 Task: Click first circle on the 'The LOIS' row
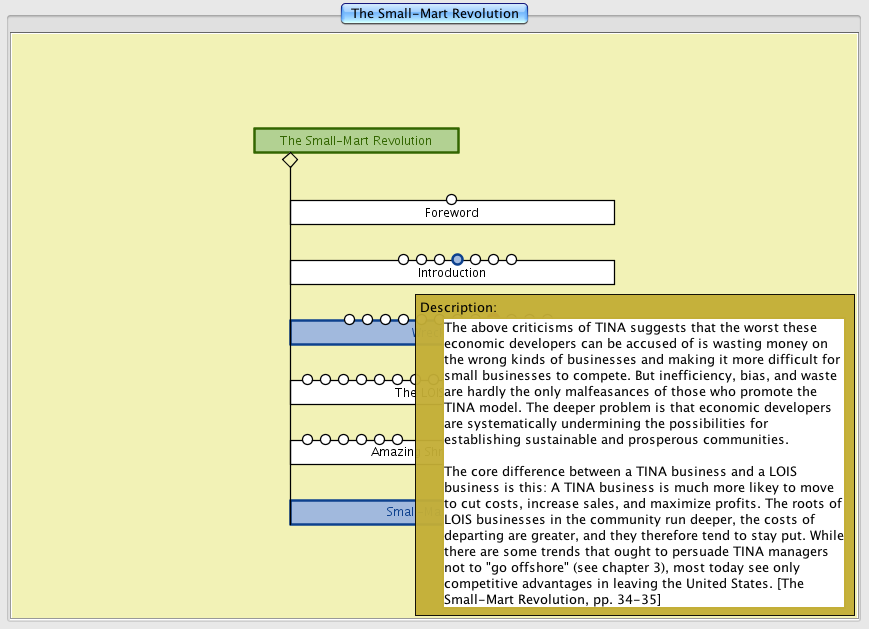click(307, 380)
